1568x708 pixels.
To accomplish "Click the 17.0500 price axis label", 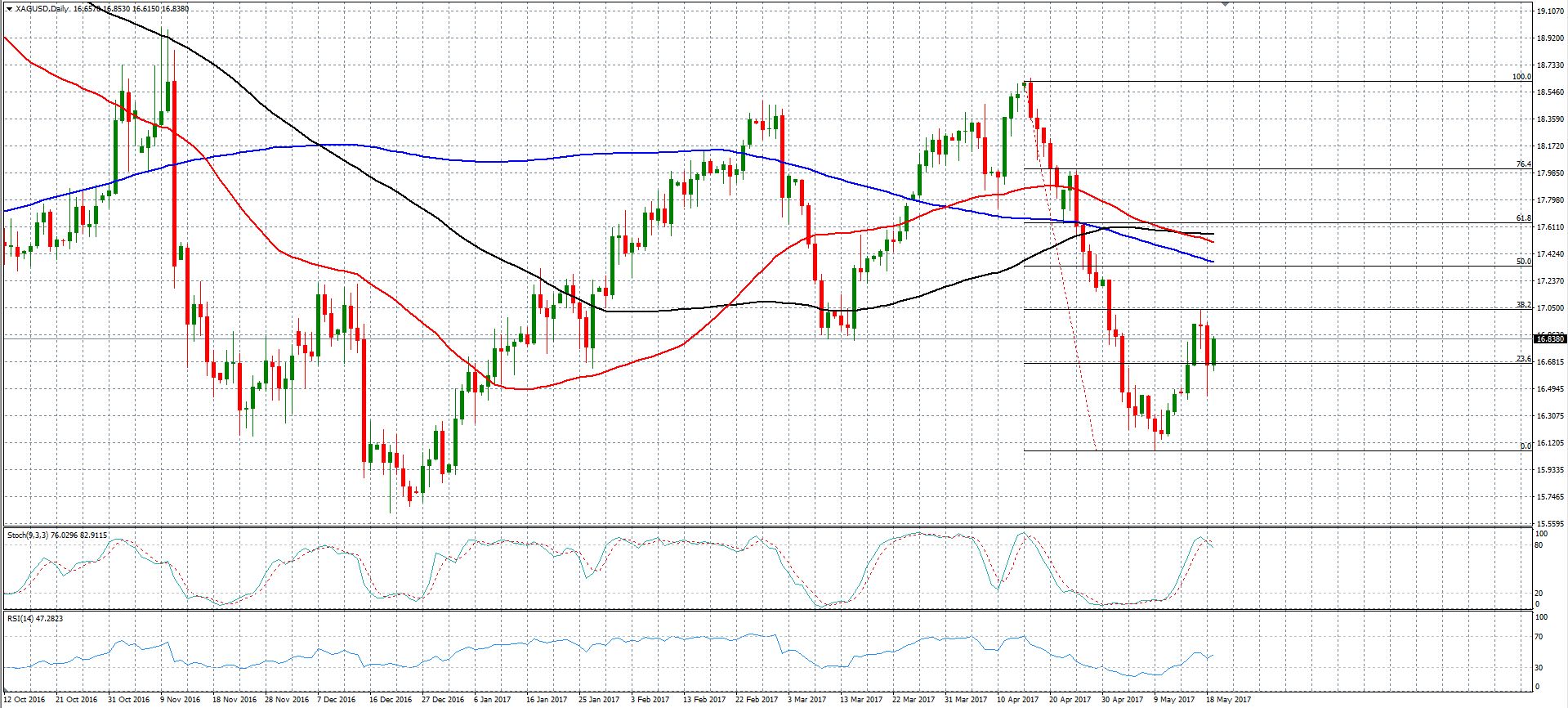I will coord(1550,308).
